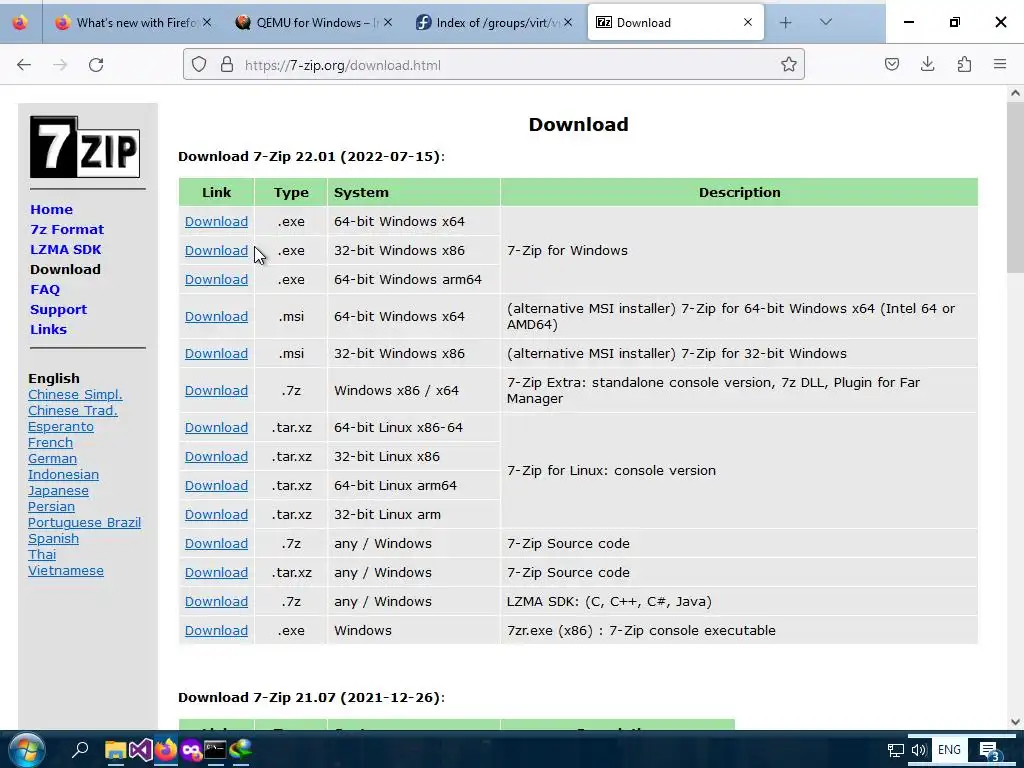Click the forward navigation arrow
Viewport: 1024px width, 768px height.
pyautogui.click(x=60, y=65)
